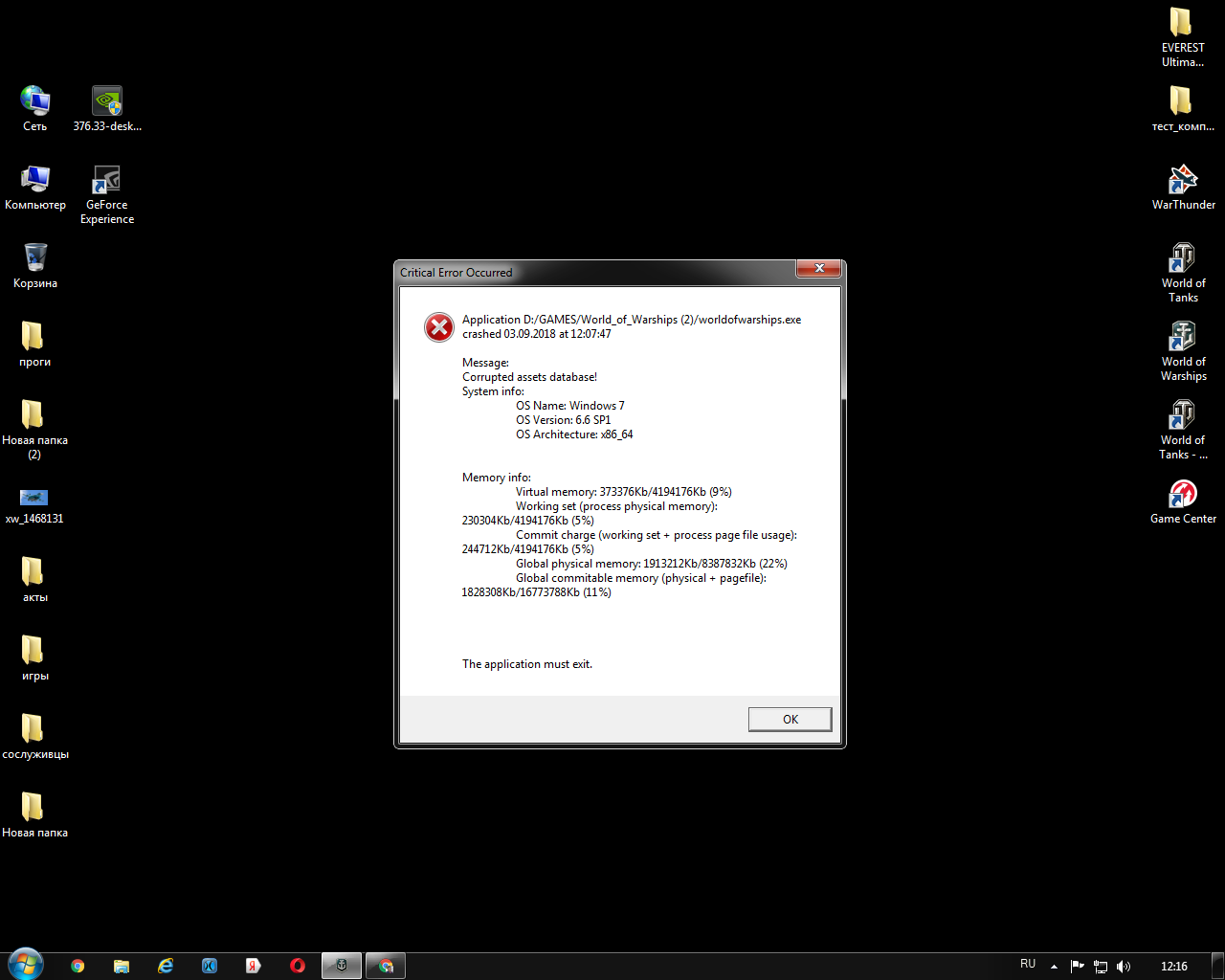1225x980 pixels.
Task: Click the 'OS Name: Windows 7' line
Action: (x=570, y=406)
